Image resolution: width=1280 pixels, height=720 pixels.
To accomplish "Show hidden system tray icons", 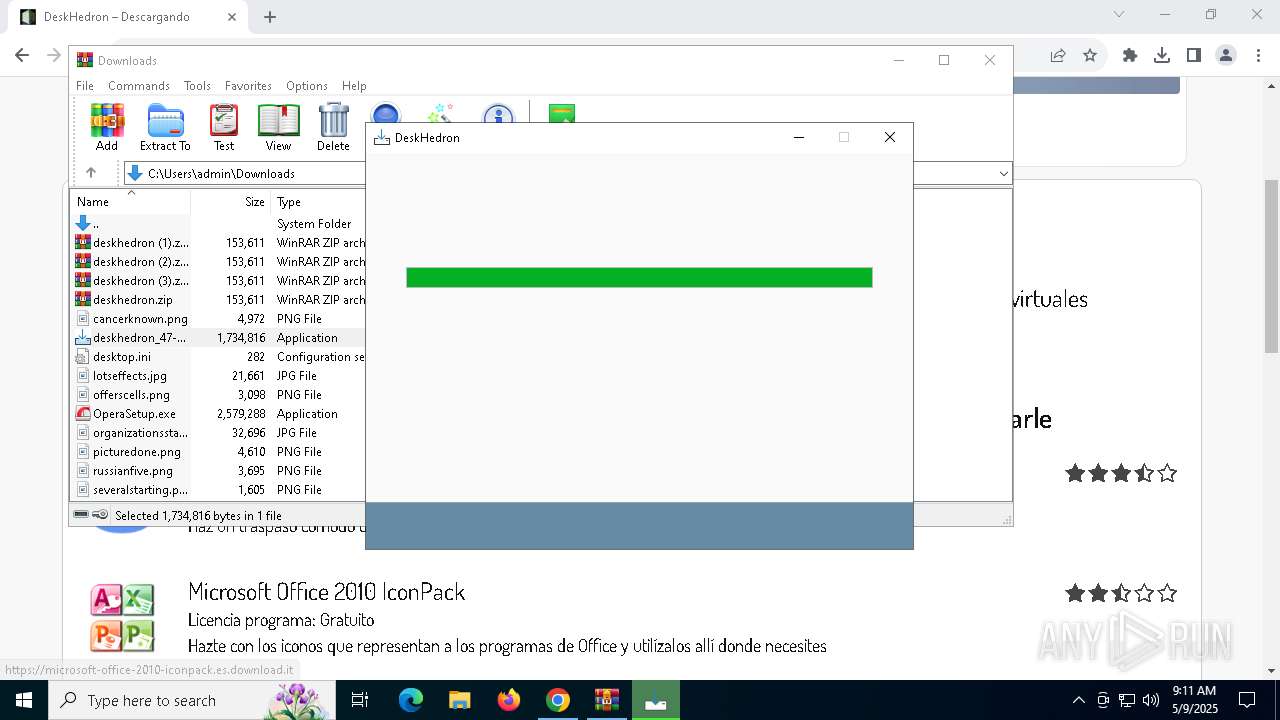I will click(x=1078, y=700).
